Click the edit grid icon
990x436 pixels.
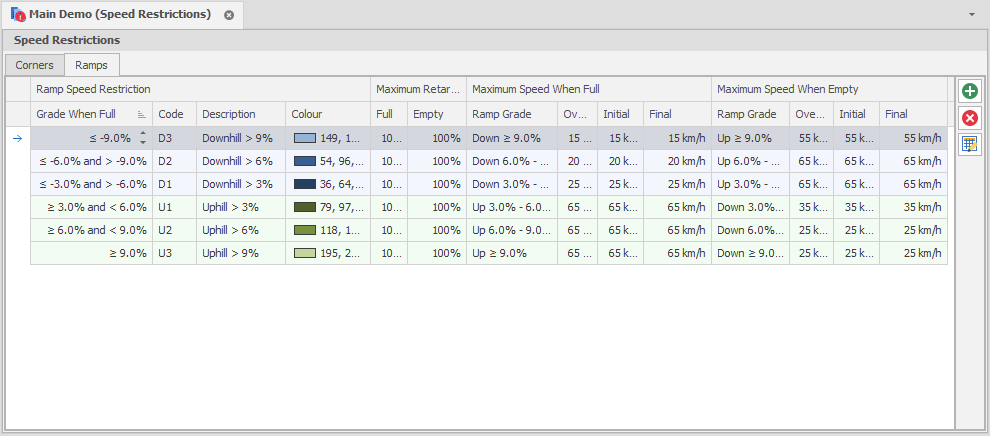969,144
